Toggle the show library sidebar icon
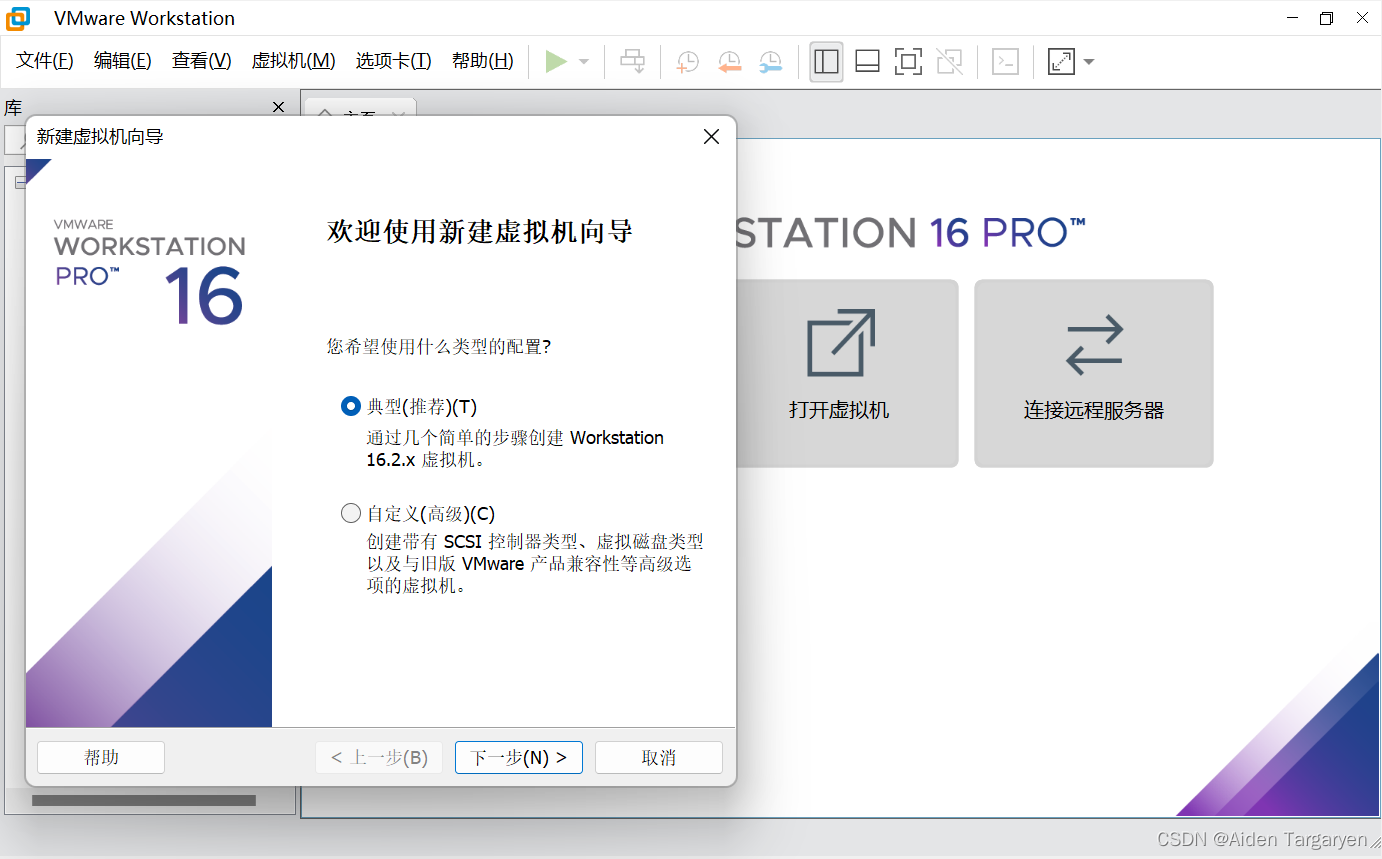 [826, 62]
